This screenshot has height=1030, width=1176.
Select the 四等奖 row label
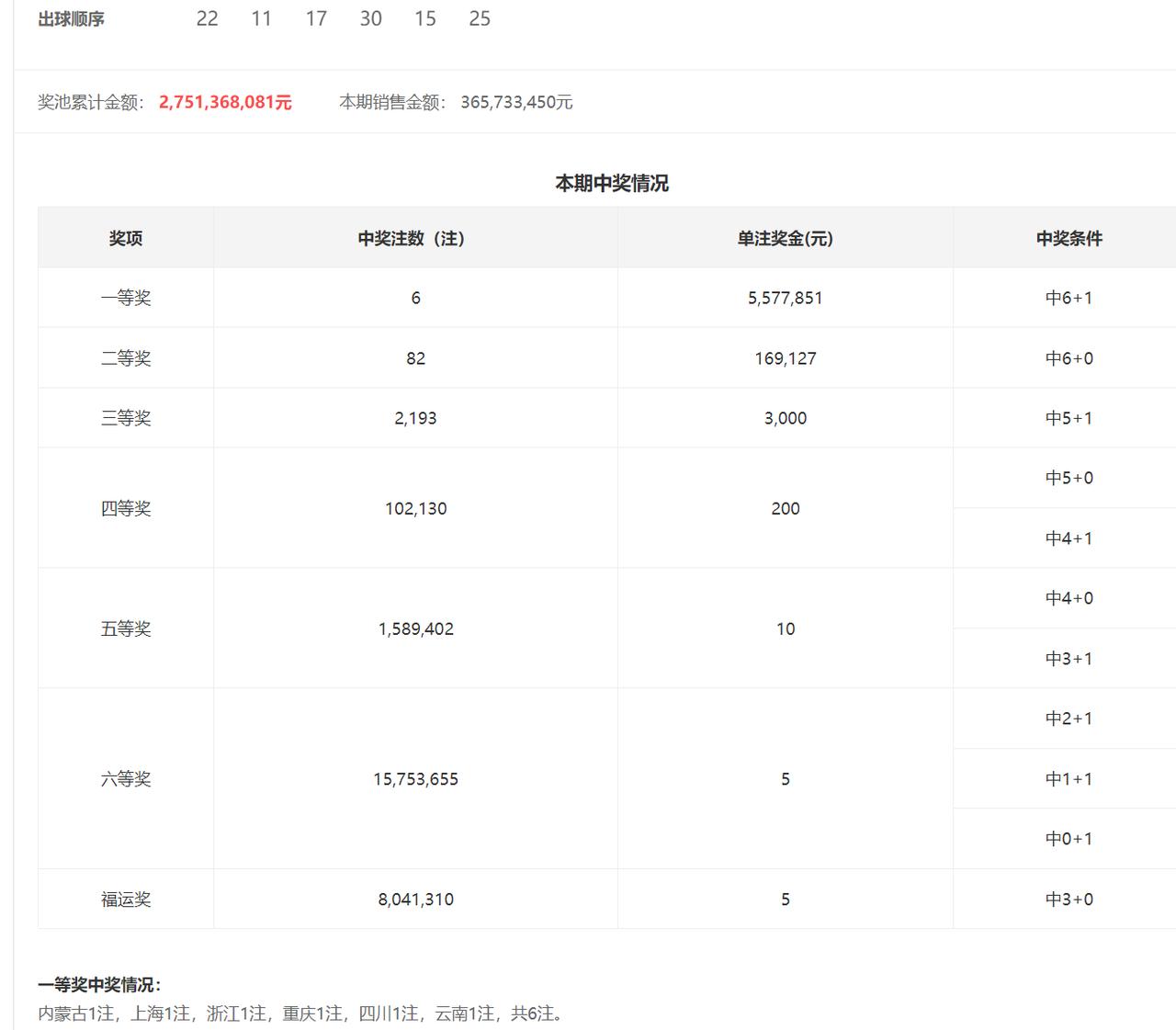click(126, 508)
